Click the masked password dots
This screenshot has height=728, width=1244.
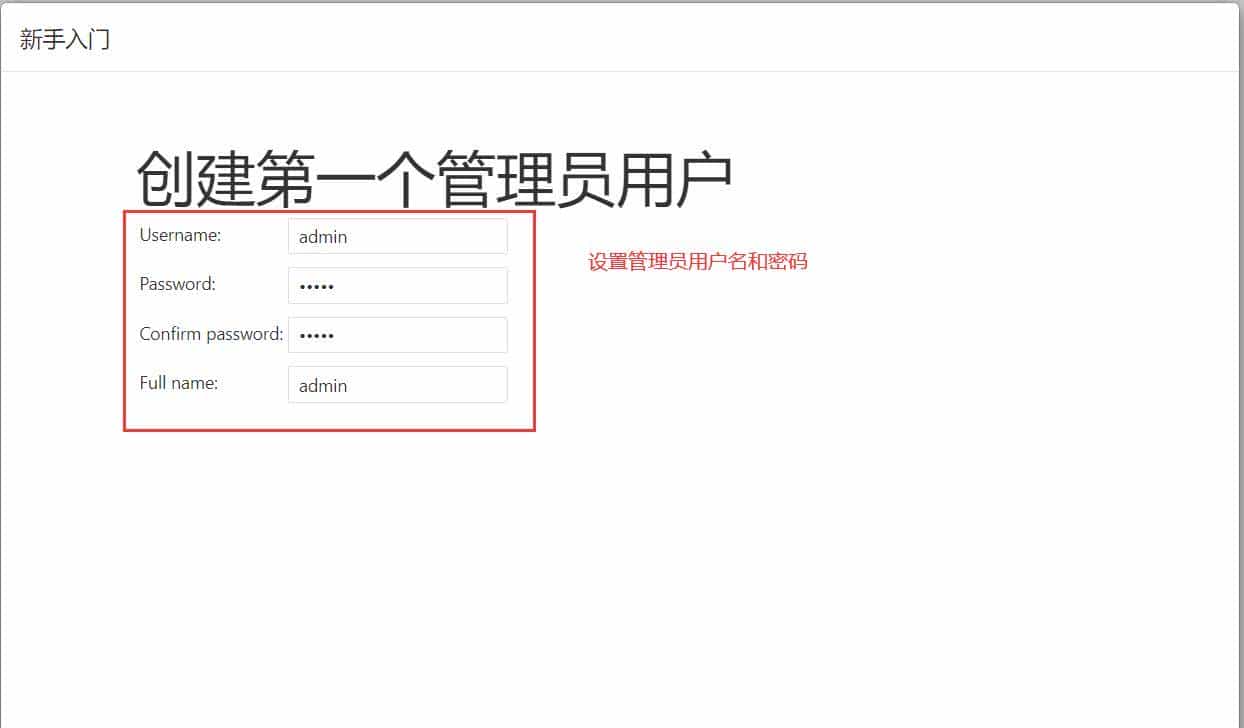[315, 285]
